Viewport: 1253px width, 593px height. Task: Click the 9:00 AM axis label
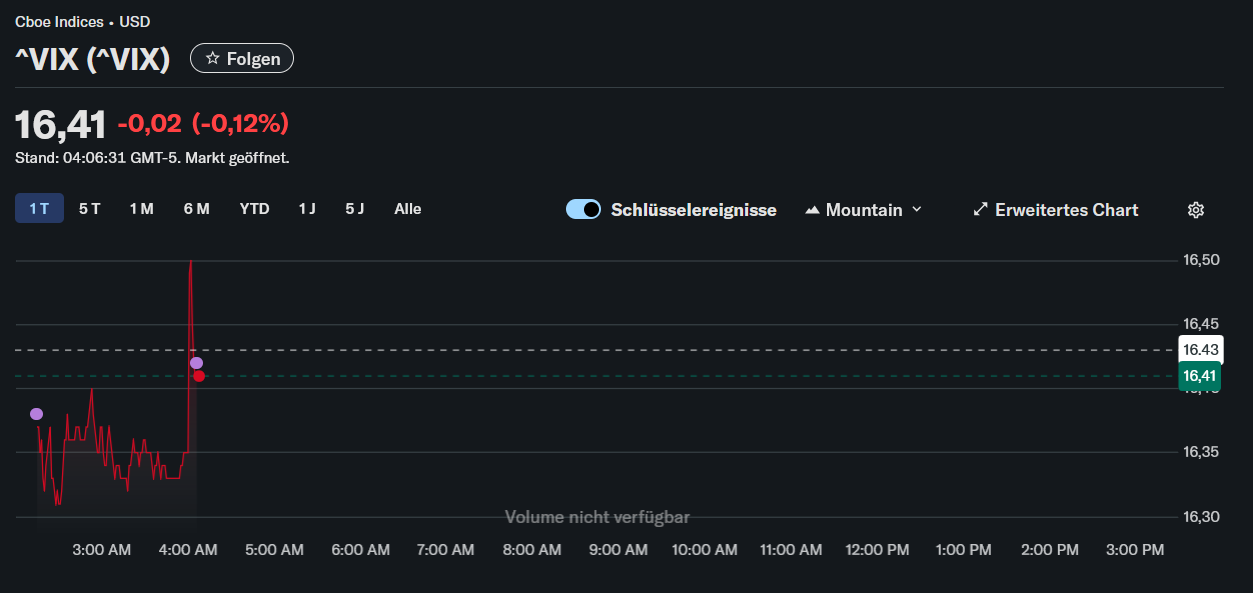click(618, 550)
